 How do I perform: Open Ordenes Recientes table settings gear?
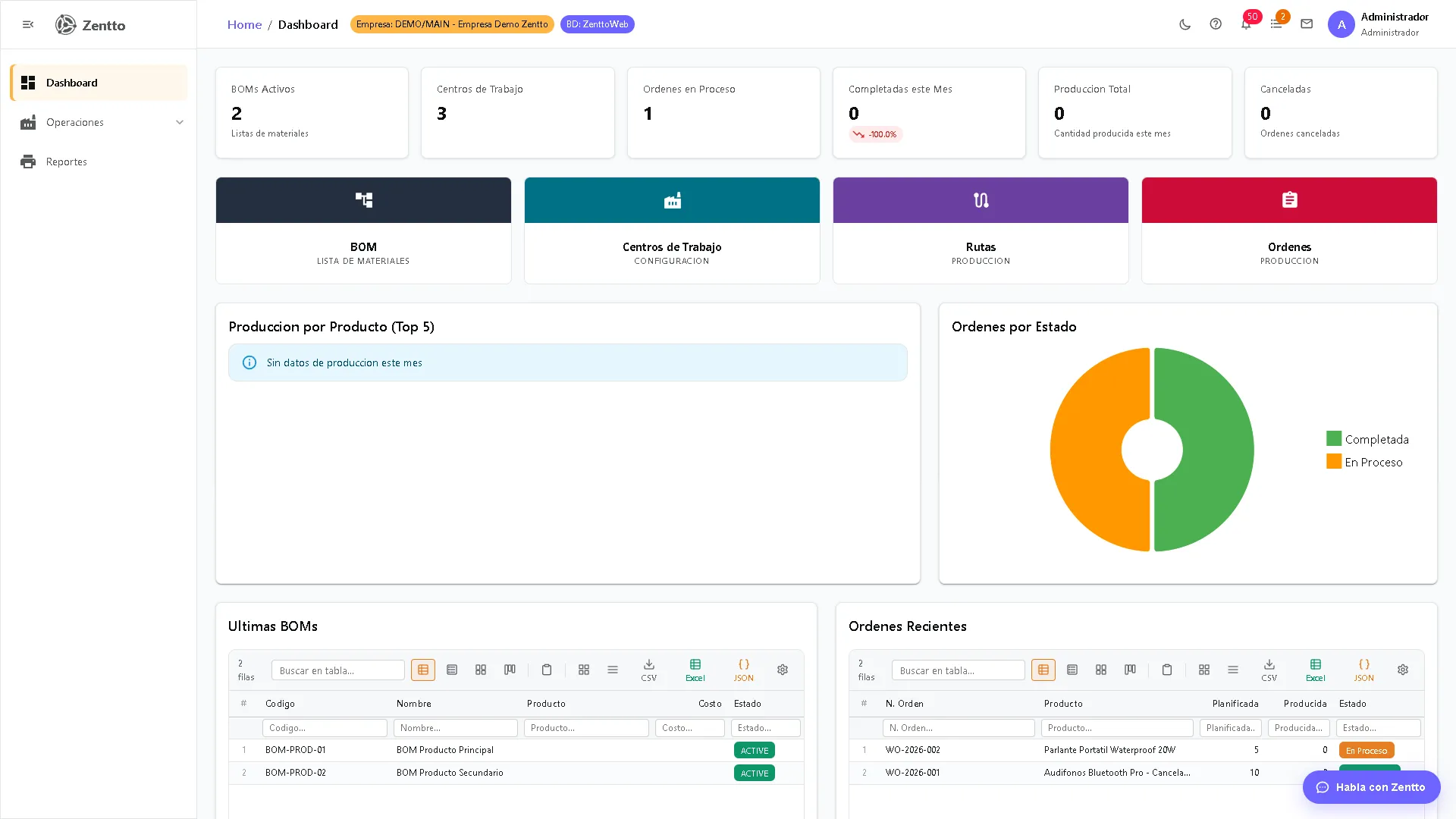pos(1403,670)
